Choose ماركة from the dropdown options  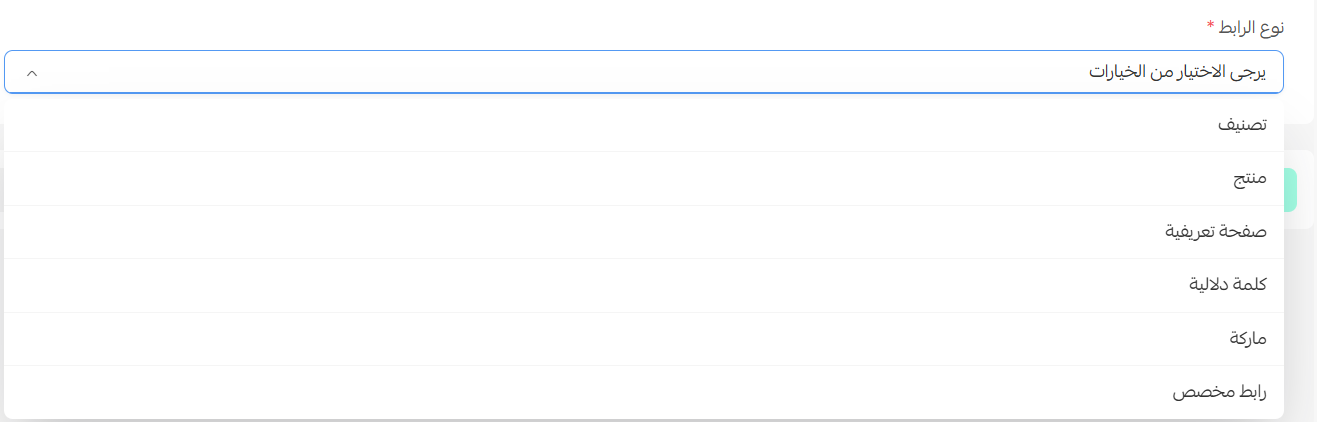[1248, 338]
